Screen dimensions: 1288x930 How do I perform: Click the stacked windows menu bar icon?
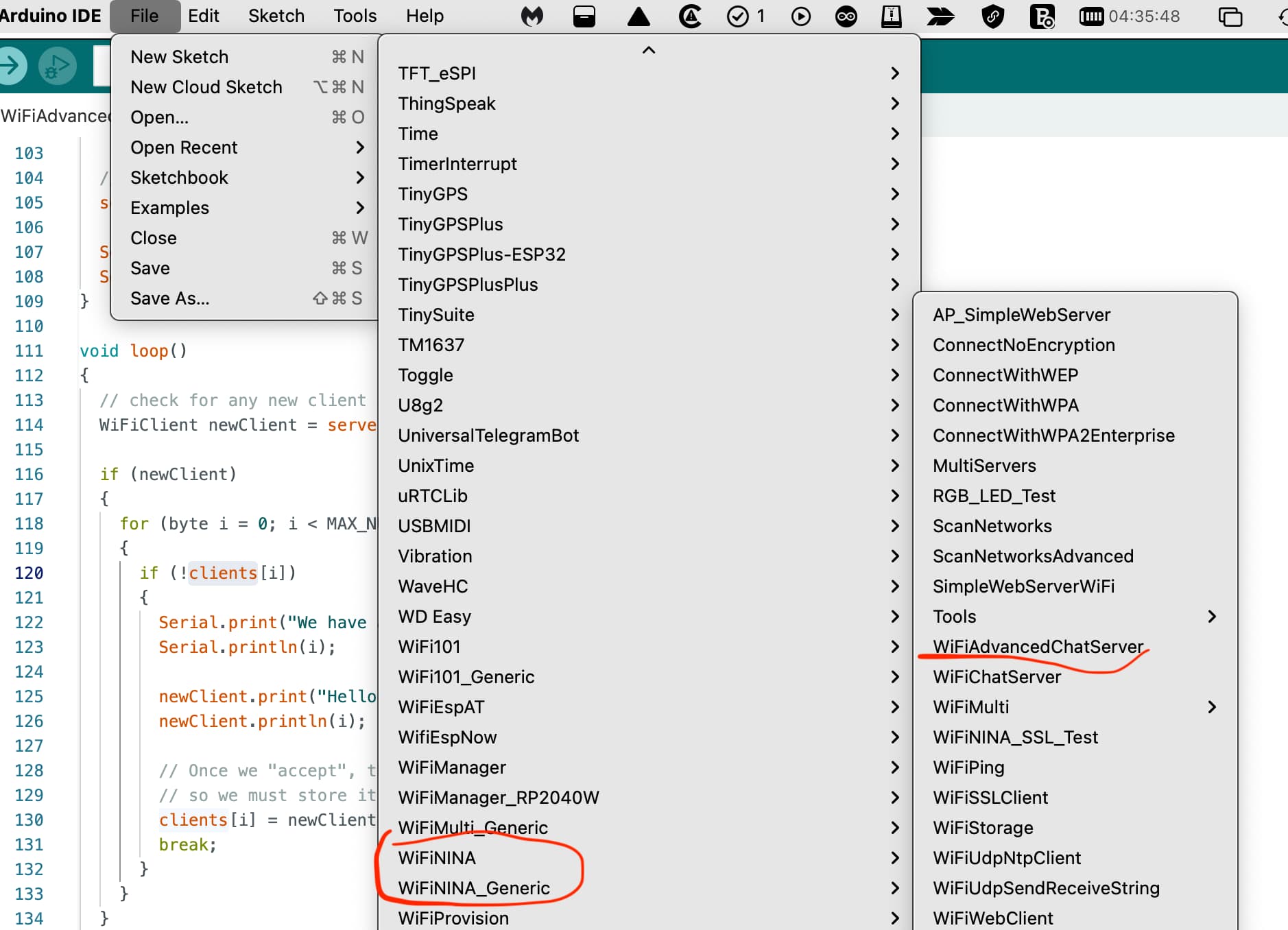click(x=1230, y=16)
